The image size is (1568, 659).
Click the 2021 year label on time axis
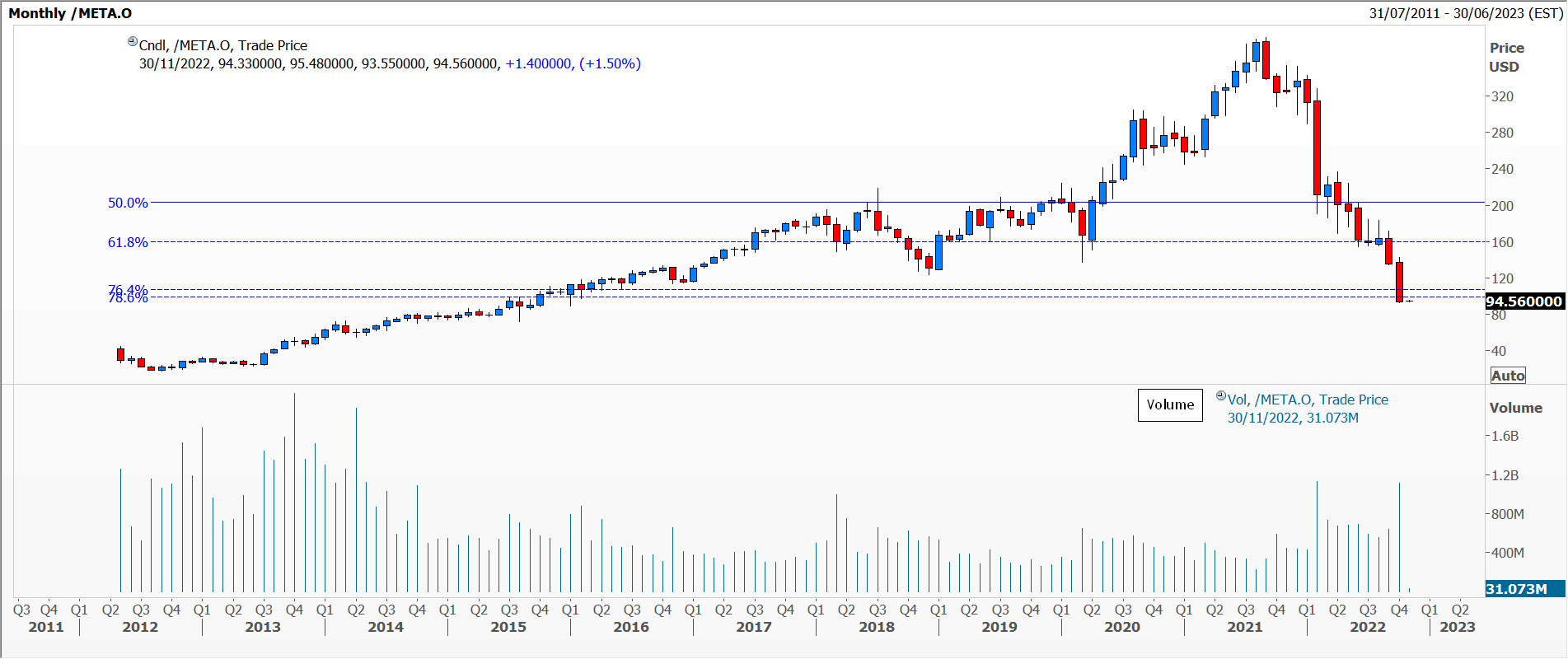coord(1245,627)
